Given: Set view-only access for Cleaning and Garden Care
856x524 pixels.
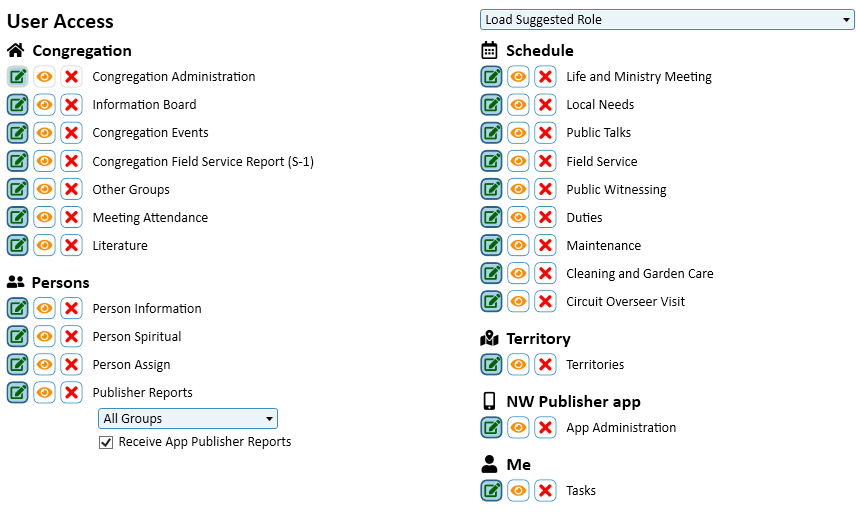Looking at the screenshot, I should tap(518, 274).
